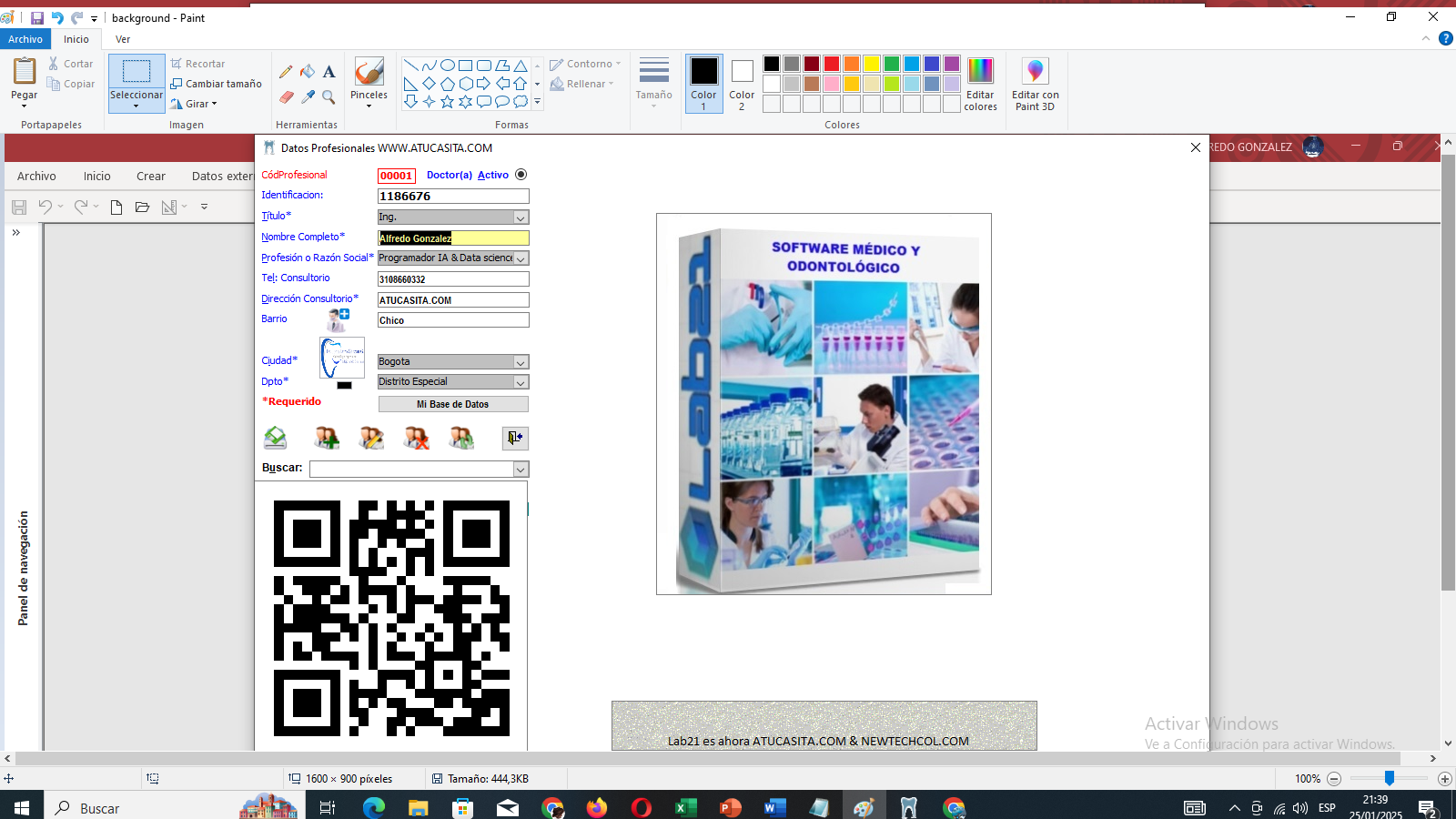Screen dimensions: 1456x819
Task: Select Color 1 box
Action: point(703,84)
